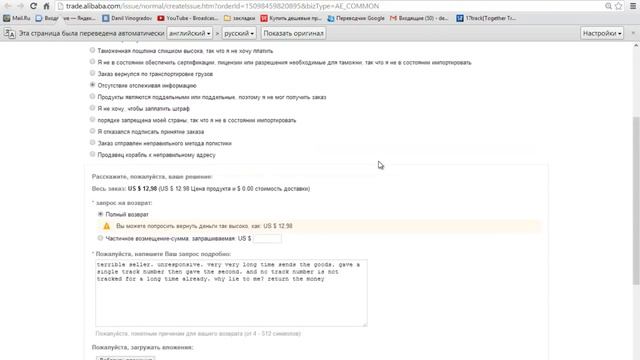
Task: Click the address bar URL
Action: coord(222,6)
